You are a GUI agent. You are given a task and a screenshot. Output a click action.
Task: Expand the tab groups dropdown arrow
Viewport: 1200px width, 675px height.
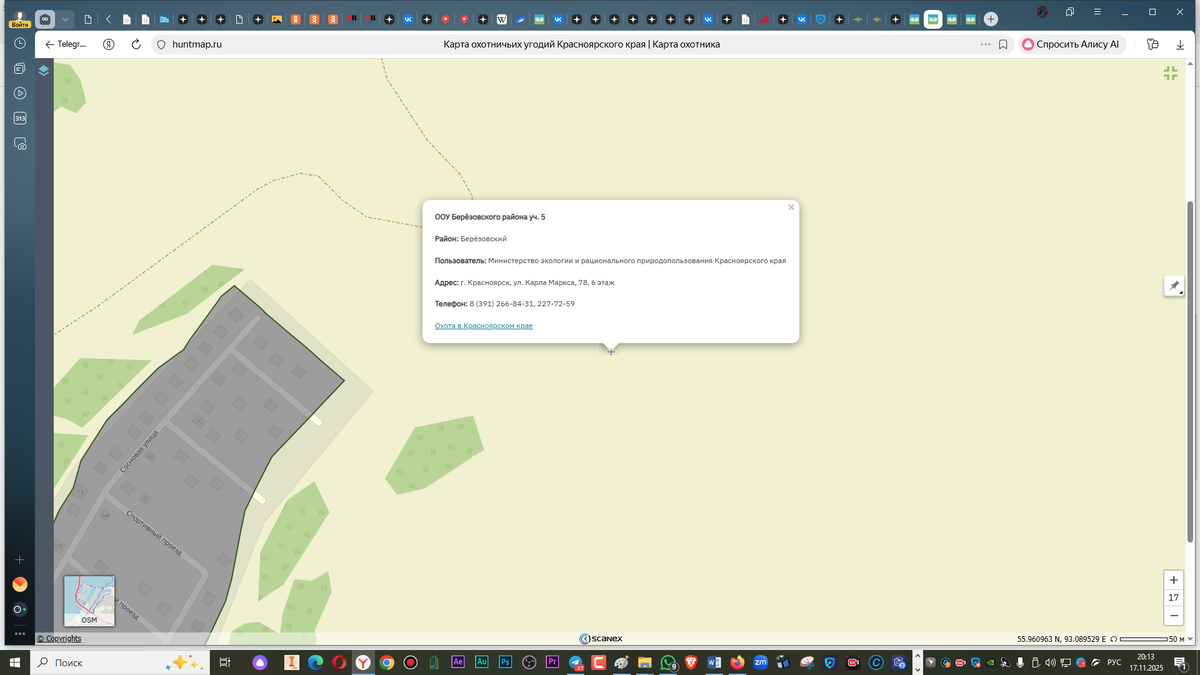click(x=66, y=19)
